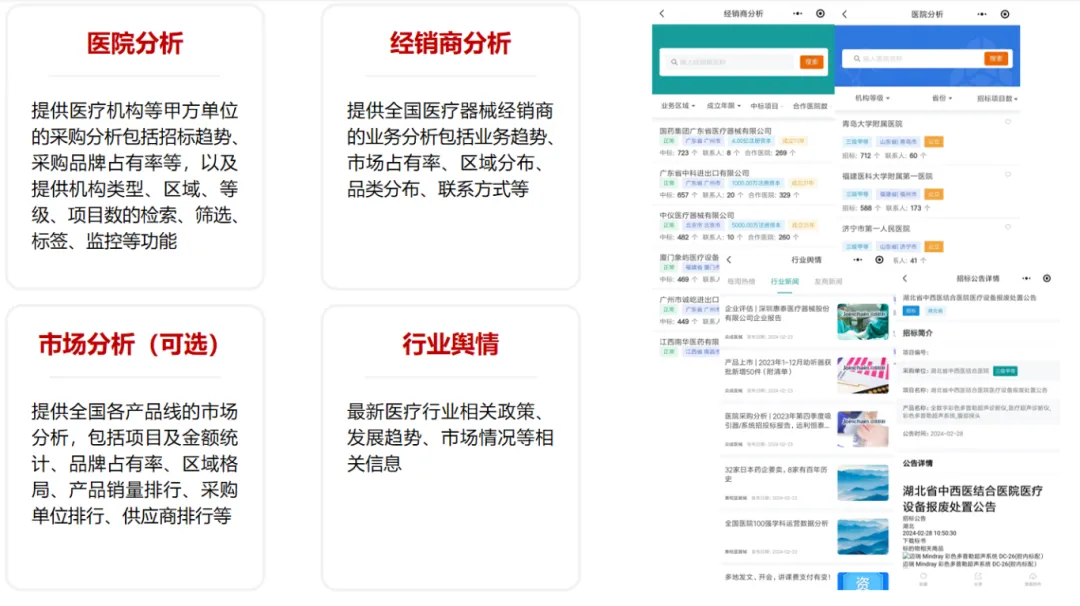Screen dimensions: 1080x606
Task: Select the 友商新闻 tab
Action: click(x=827, y=282)
